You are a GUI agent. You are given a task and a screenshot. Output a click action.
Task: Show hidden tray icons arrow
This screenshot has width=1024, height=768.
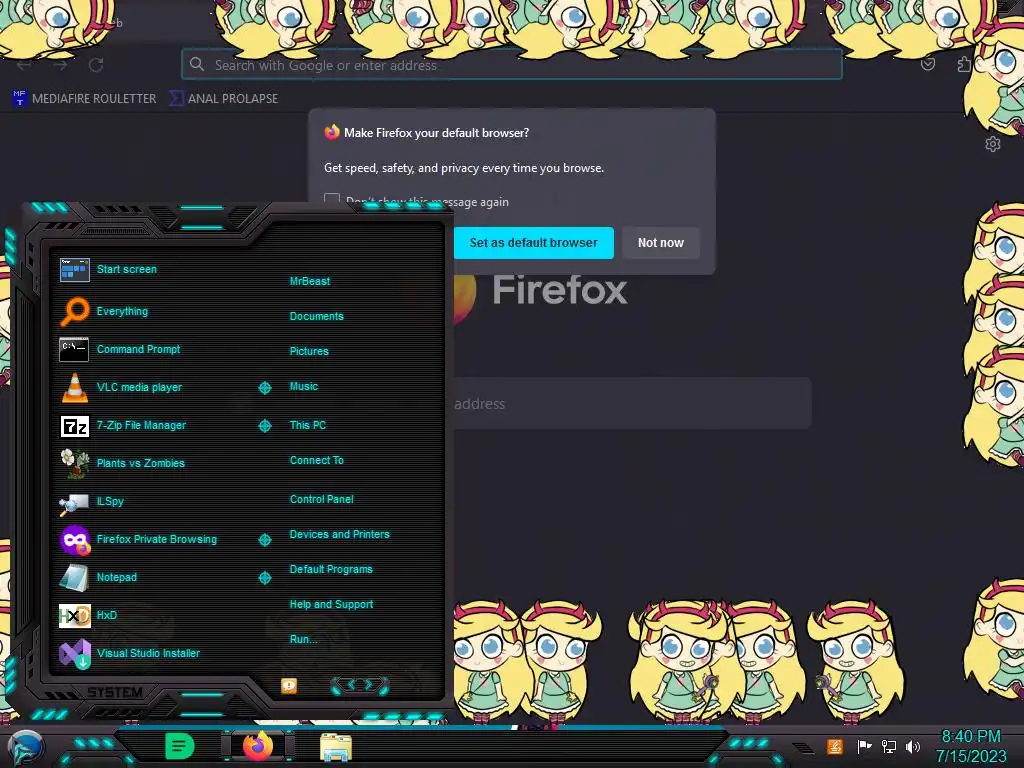[x=803, y=748]
